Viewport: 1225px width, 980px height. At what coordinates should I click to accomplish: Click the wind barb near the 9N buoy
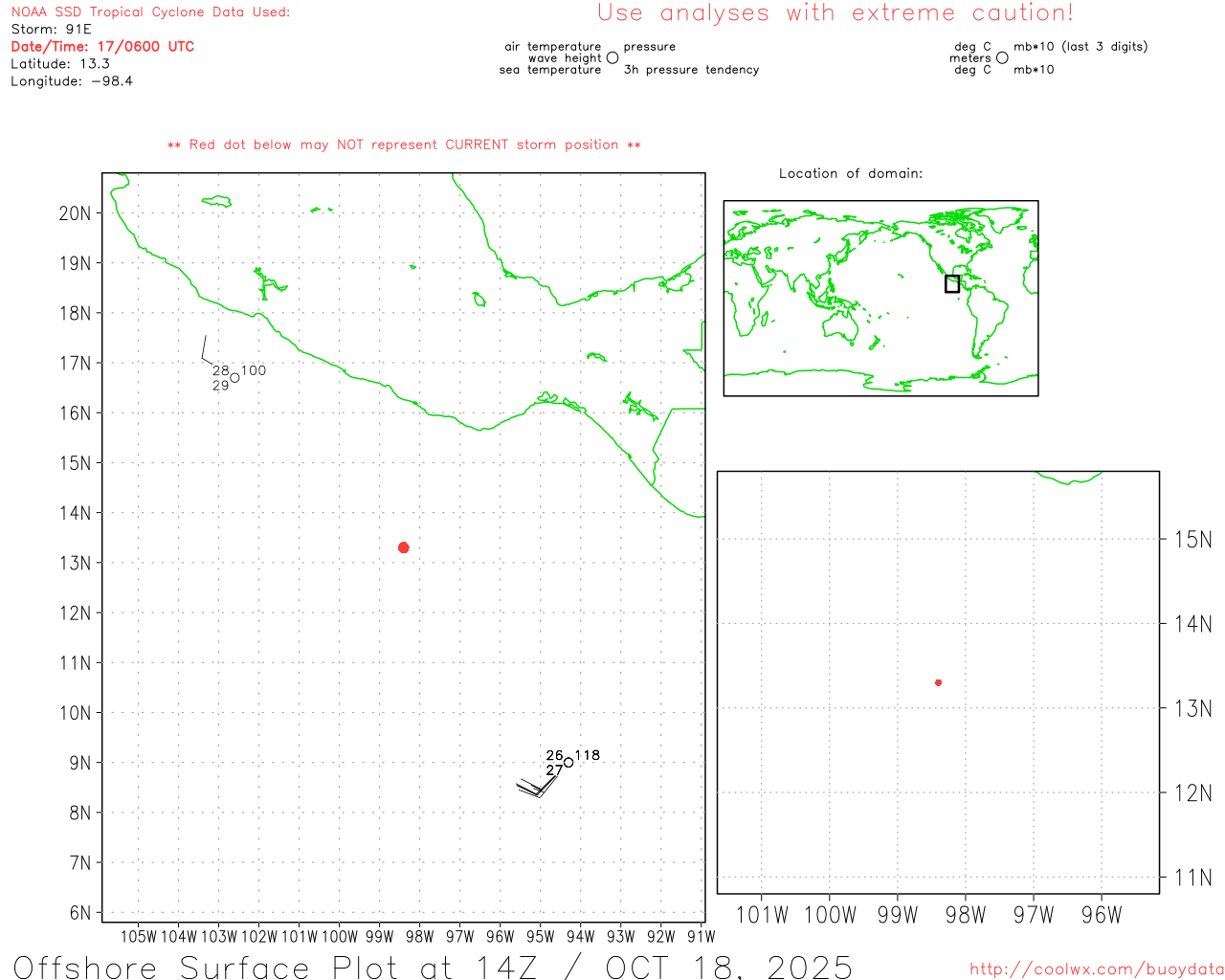(539, 785)
